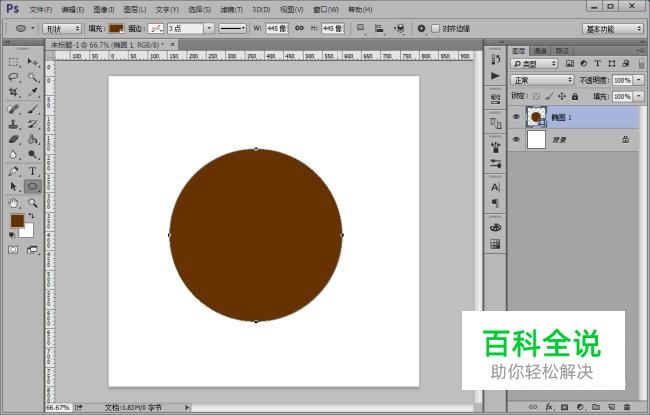Screen dimensions: 650x415
Task: Toggle lock all padlock
Action: 575,96
